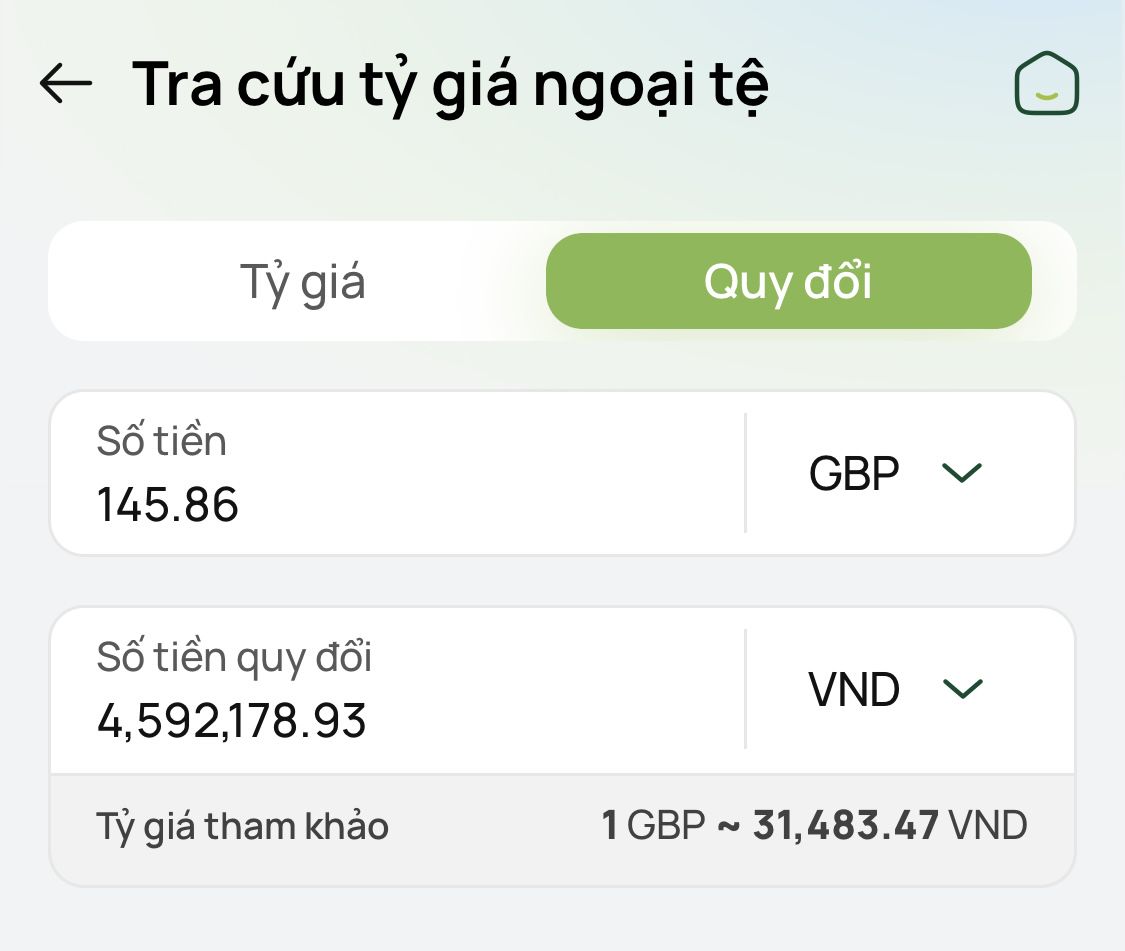The height and width of the screenshot is (951, 1125).
Task: Click the GBP currency code text
Action: click(x=854, y=473)
